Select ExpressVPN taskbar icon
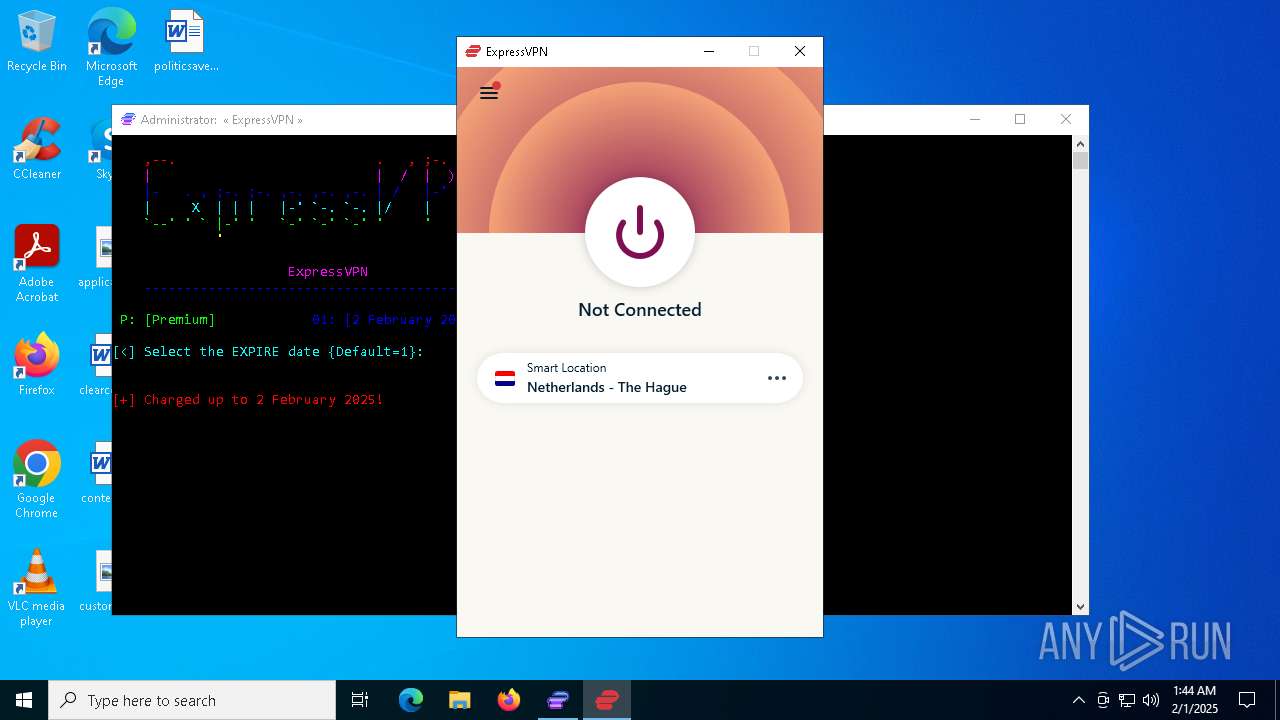This screenshot has width=1280, height=720. [607, 700]
